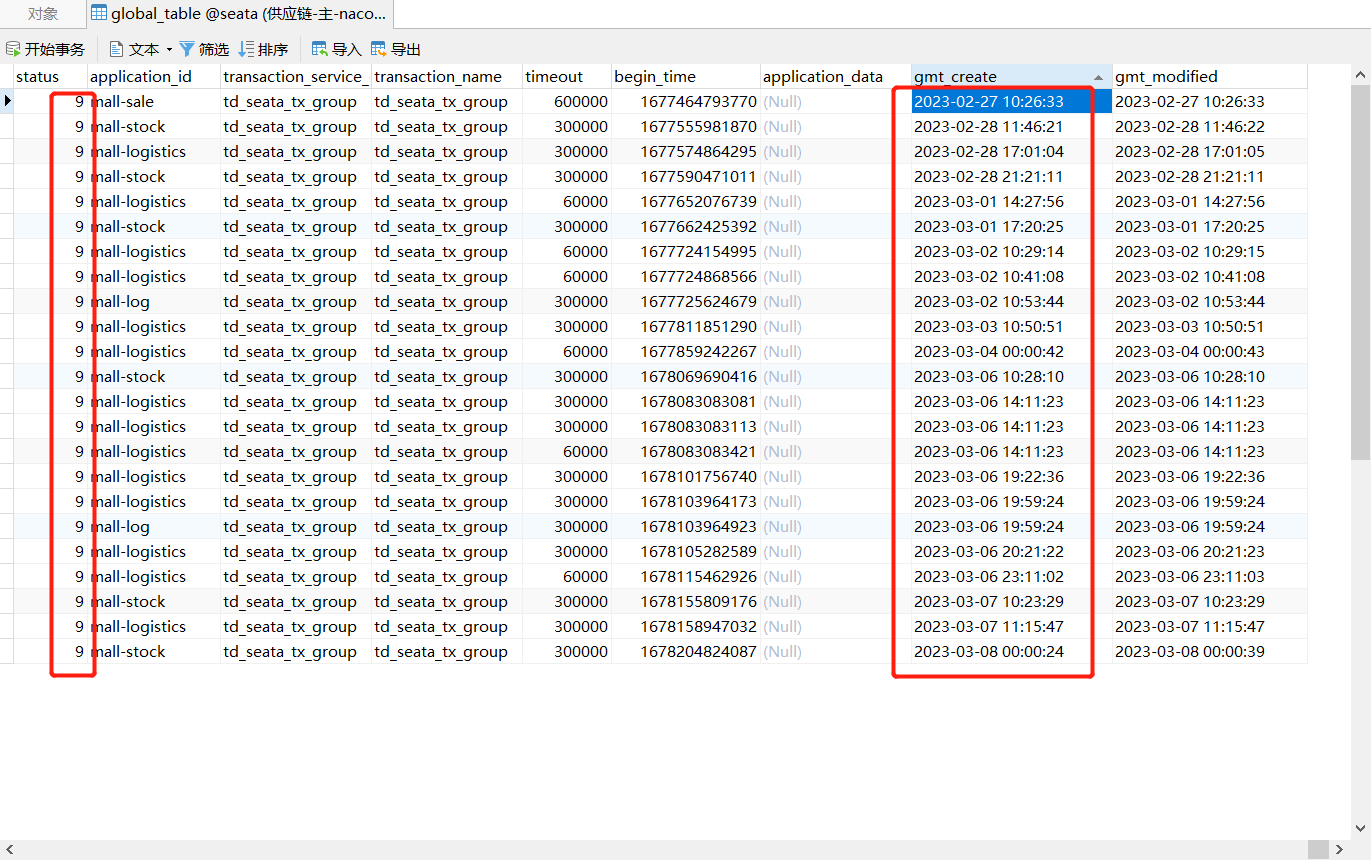The width and height of the screenshot is (1371, 860).
Task: Click the vertical scrollbar up arrow
Action: (1361, 73)
